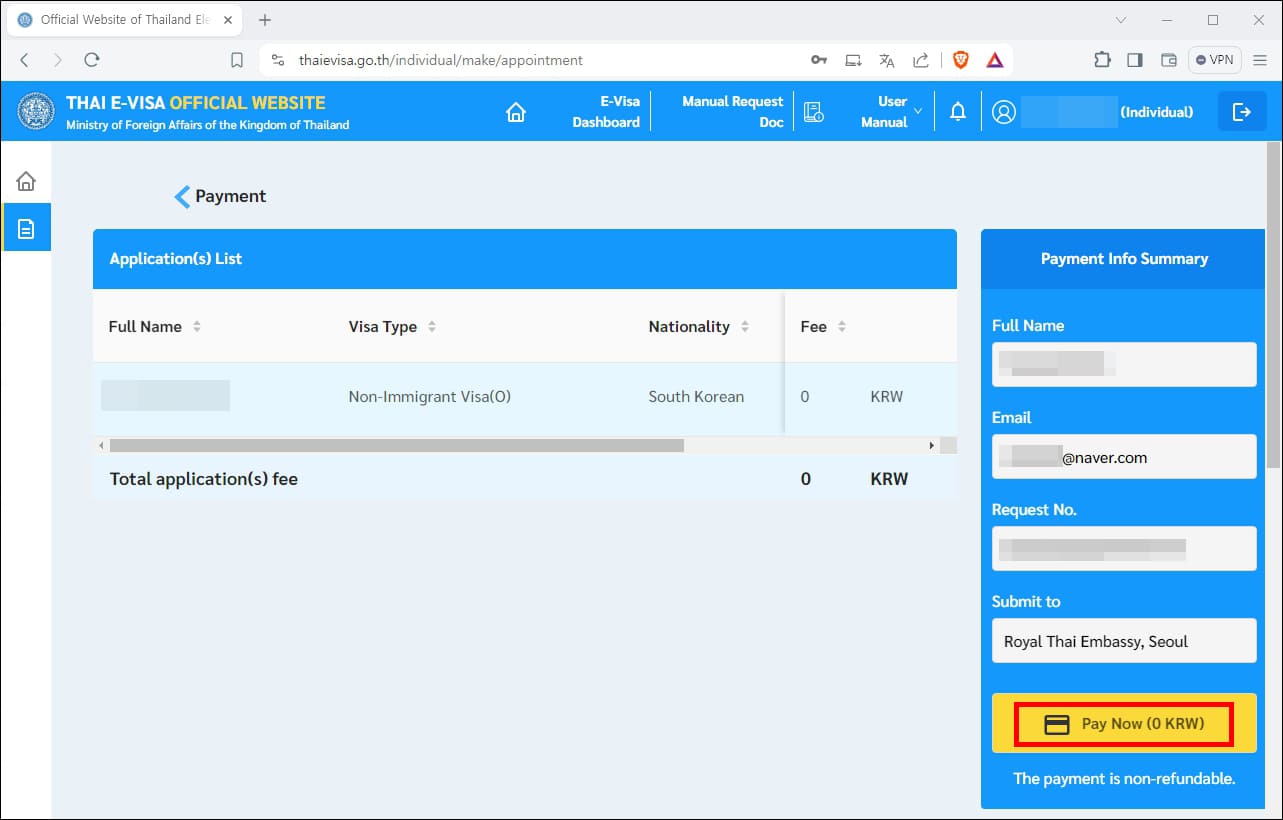Image resolution: width=1283 pixels, height=820 pixels.
Task: Reload the Thai e-visa page
Action: (92, 60)
